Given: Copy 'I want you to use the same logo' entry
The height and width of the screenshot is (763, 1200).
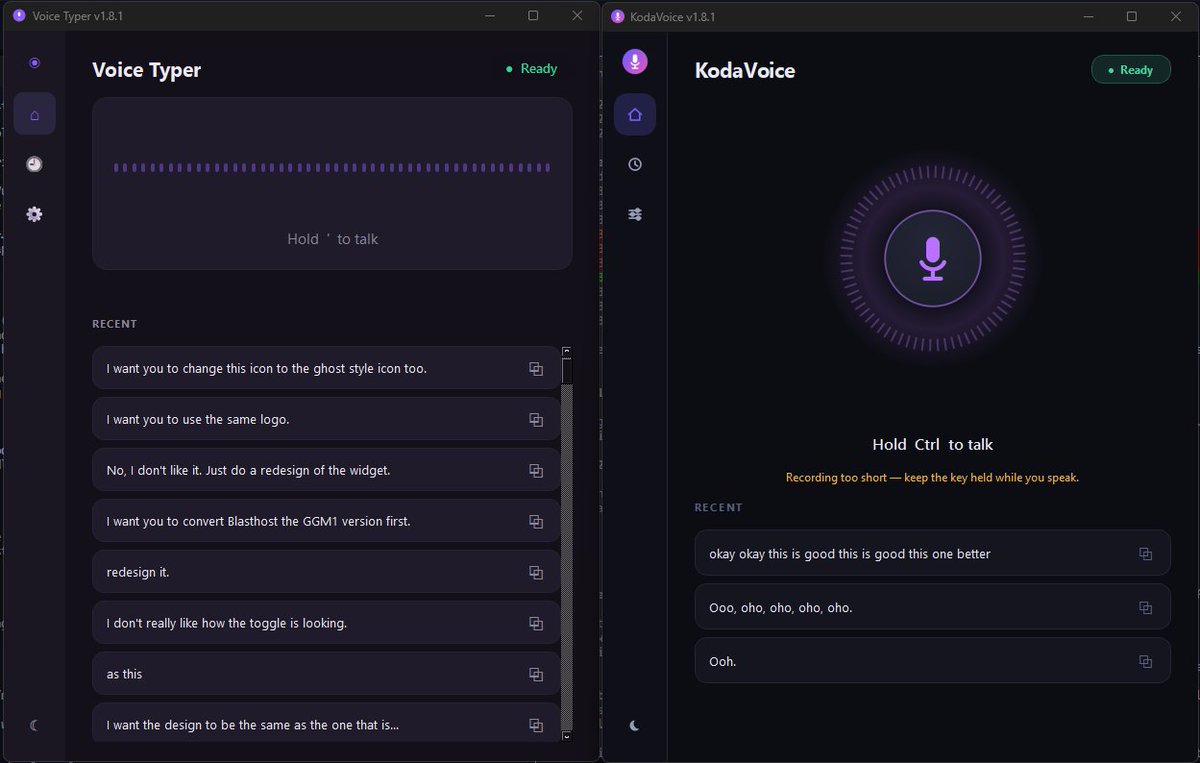Looking at the screenshot, I should click(x=536, y=420).
